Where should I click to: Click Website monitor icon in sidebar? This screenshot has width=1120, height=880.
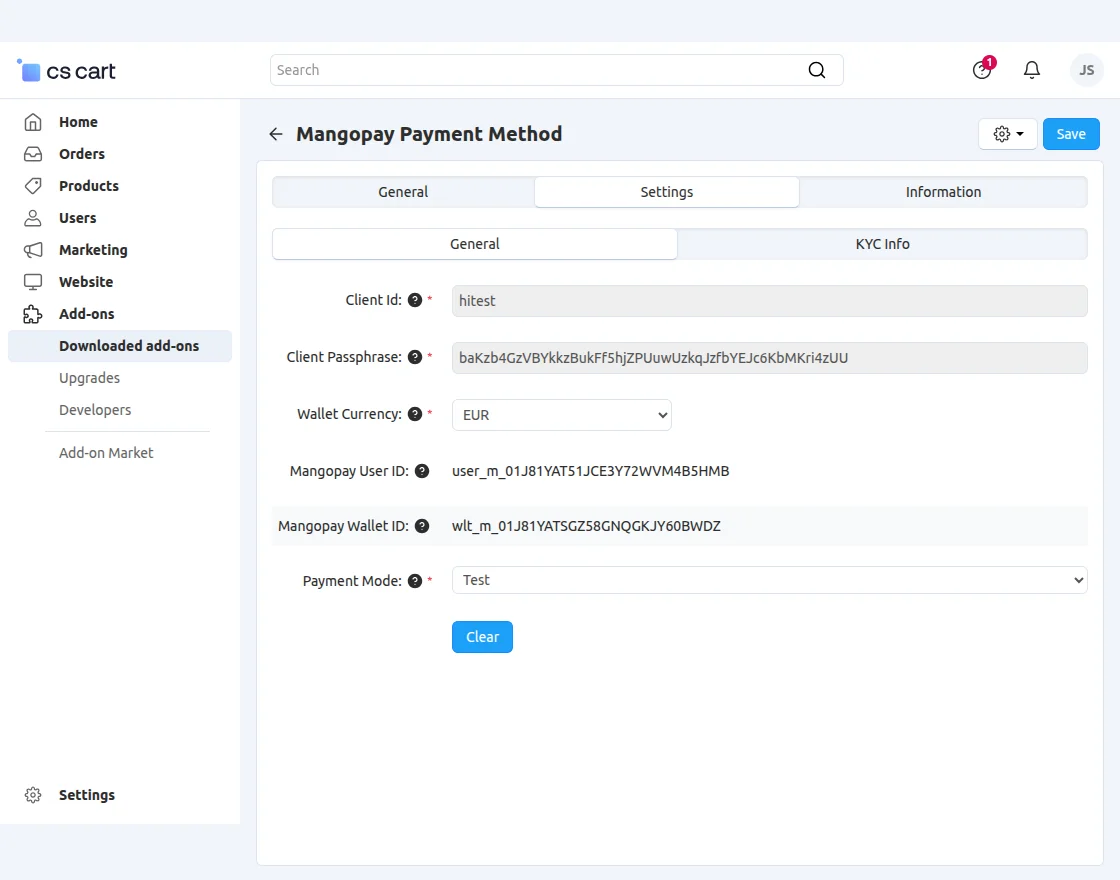tap(33, 282)
